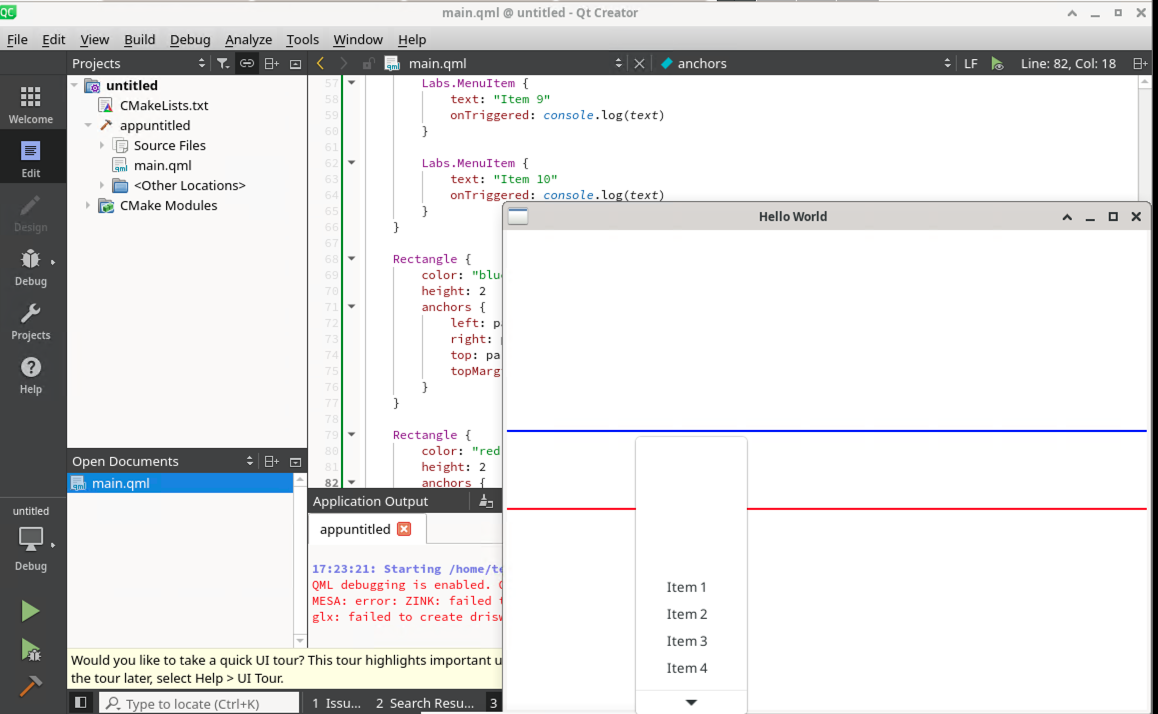Open filter tree options in Projects panel
Screen dimensions: 1158x714
[x=223, y=63]
